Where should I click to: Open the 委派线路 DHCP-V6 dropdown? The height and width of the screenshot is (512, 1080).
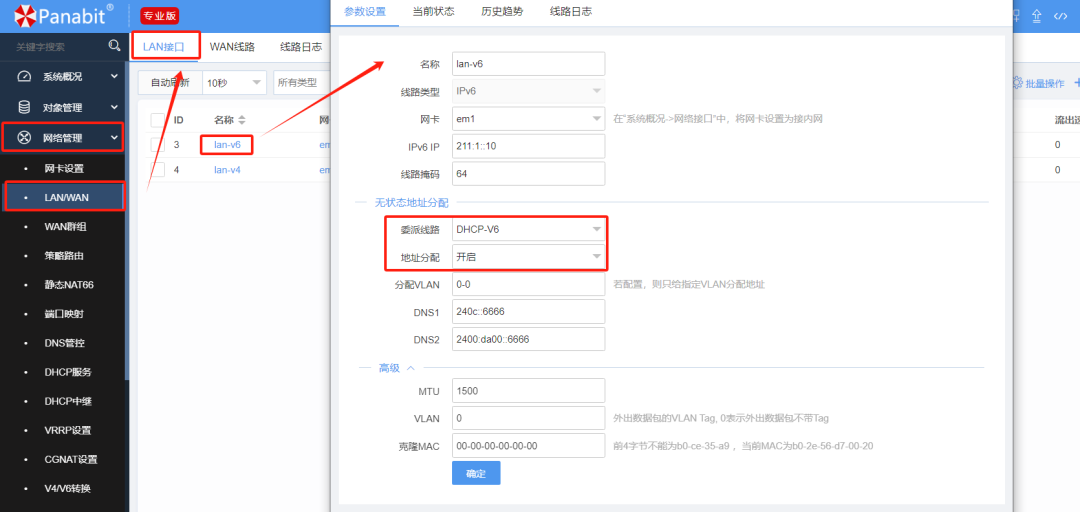pos(528,229)
